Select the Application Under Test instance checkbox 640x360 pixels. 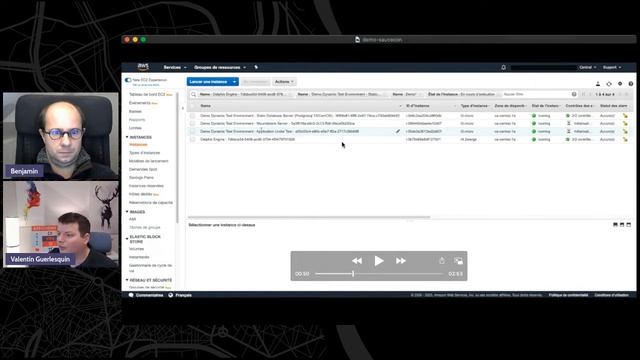tap(193, 131)
